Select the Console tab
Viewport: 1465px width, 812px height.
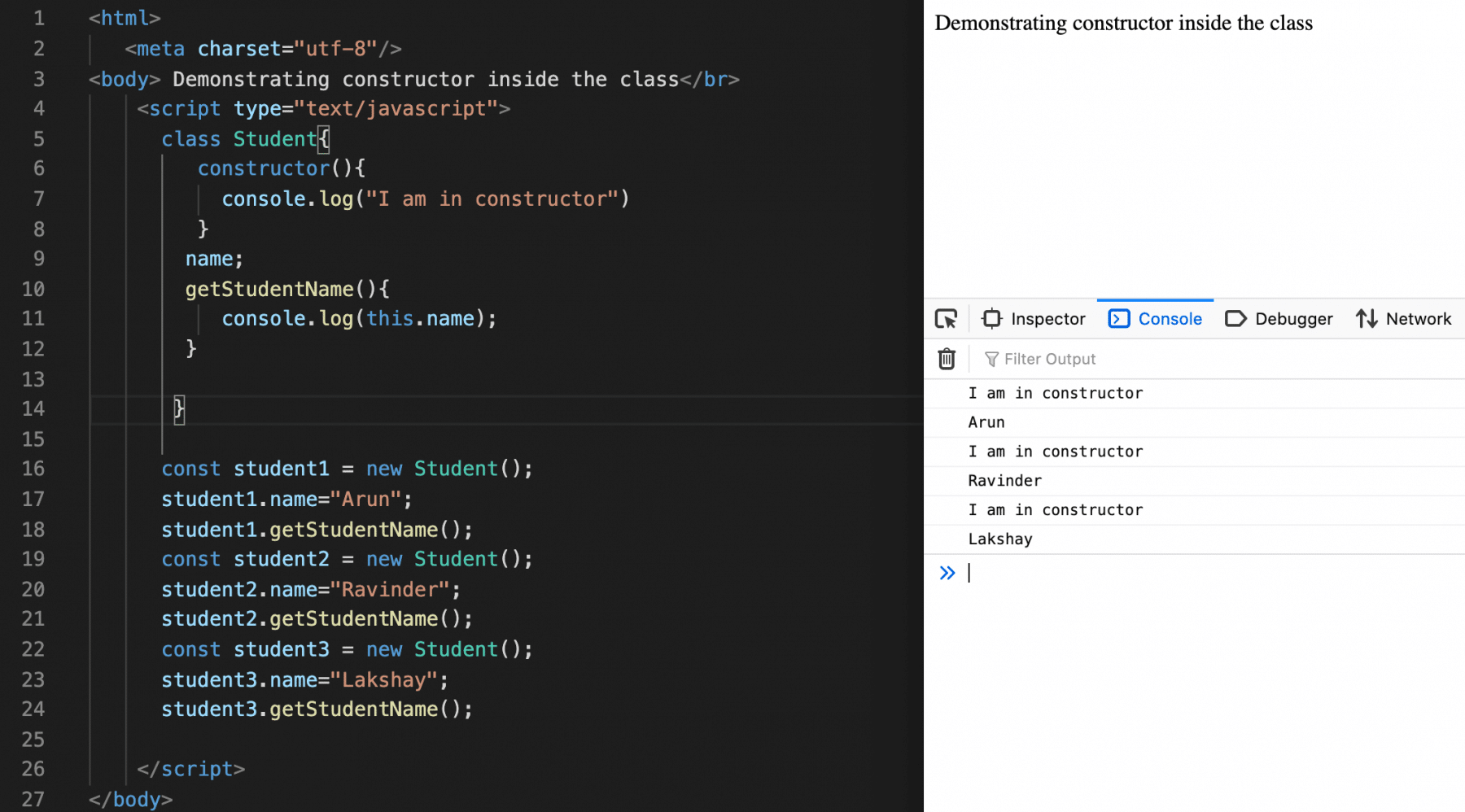[x=1170, y=319]
